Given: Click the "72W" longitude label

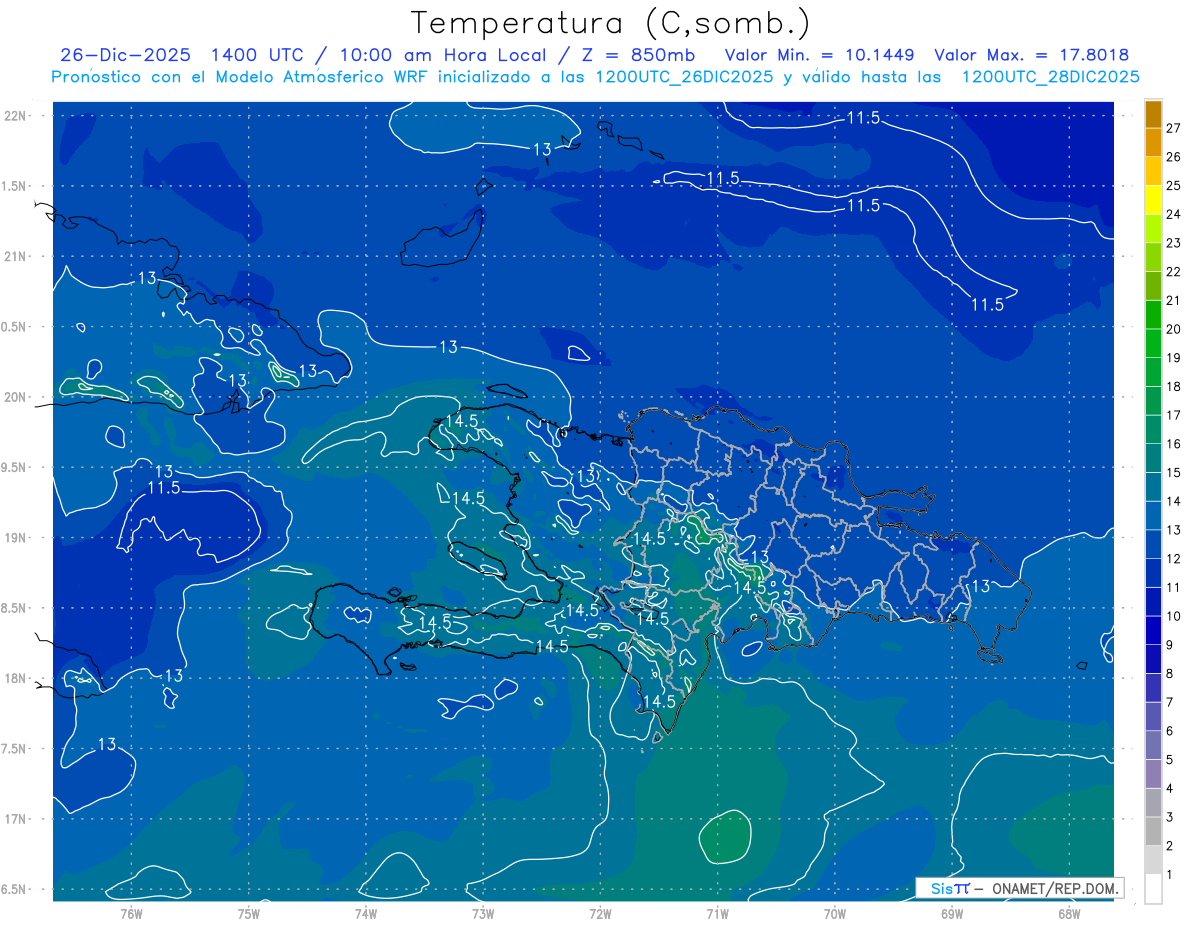Looking at the screenshot, I should pos(600,913).
